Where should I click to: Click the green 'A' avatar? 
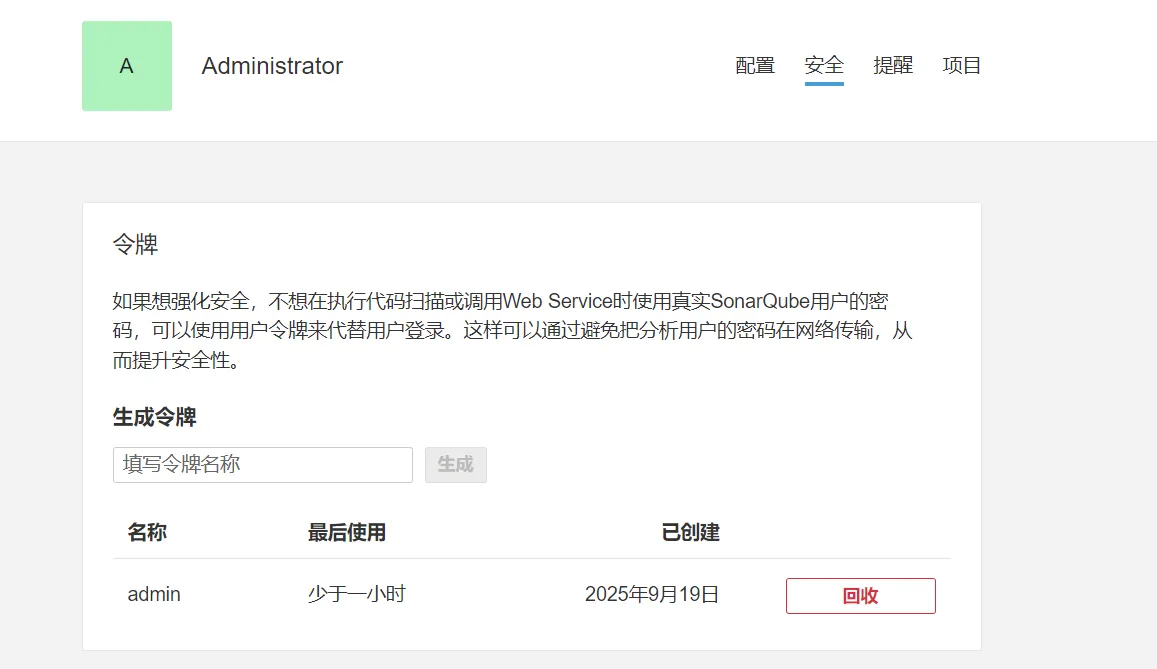127,66
